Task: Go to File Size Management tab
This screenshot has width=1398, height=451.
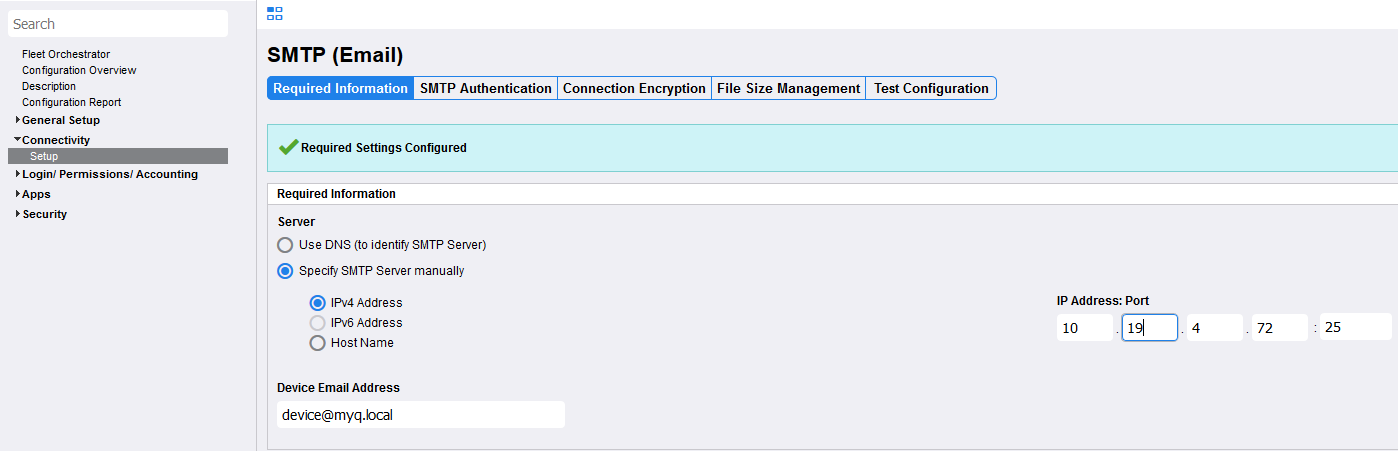Action: tap(788, 88)
